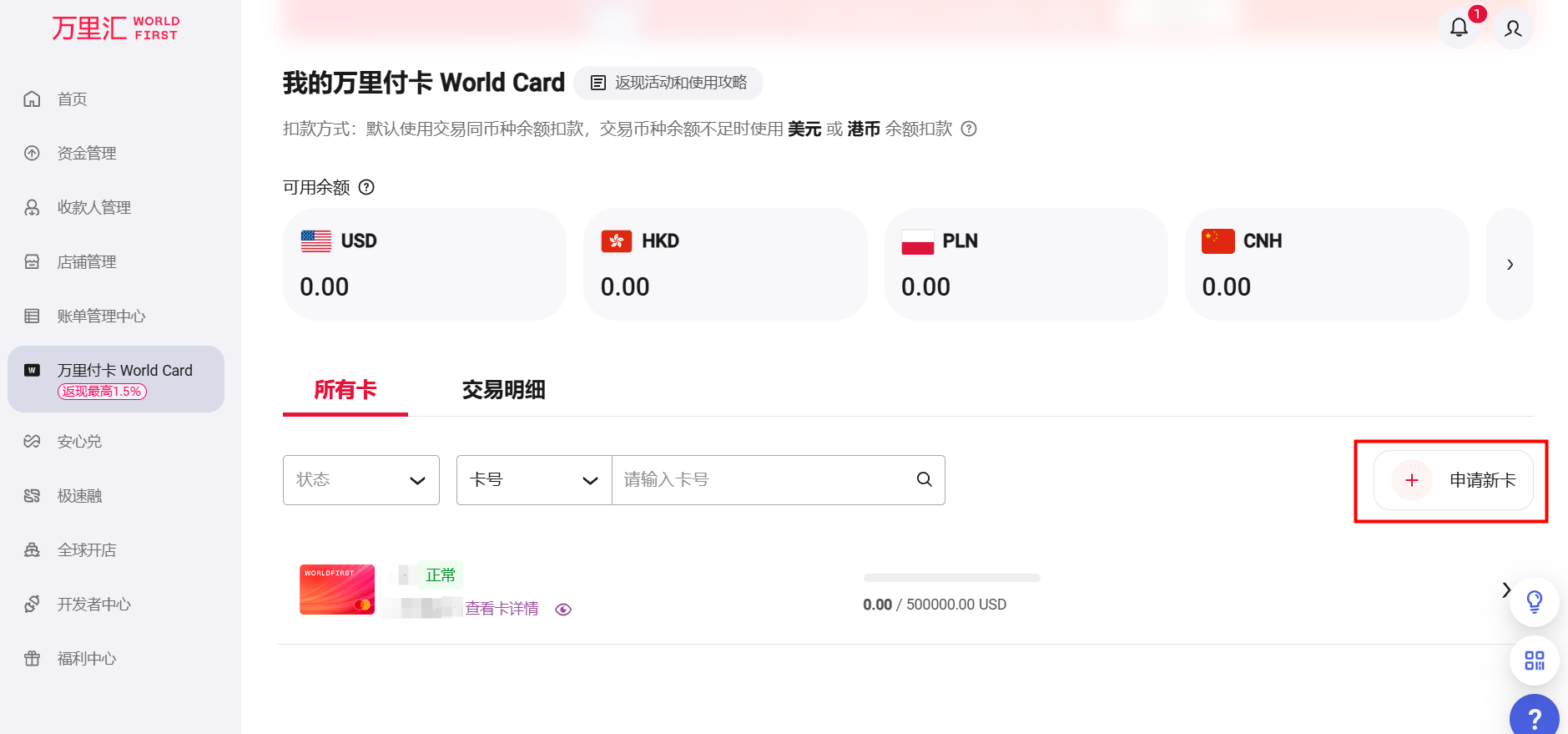Click the search magnifier icon
The height and width of the screenshot is (734, 1568).
[924, 479]
